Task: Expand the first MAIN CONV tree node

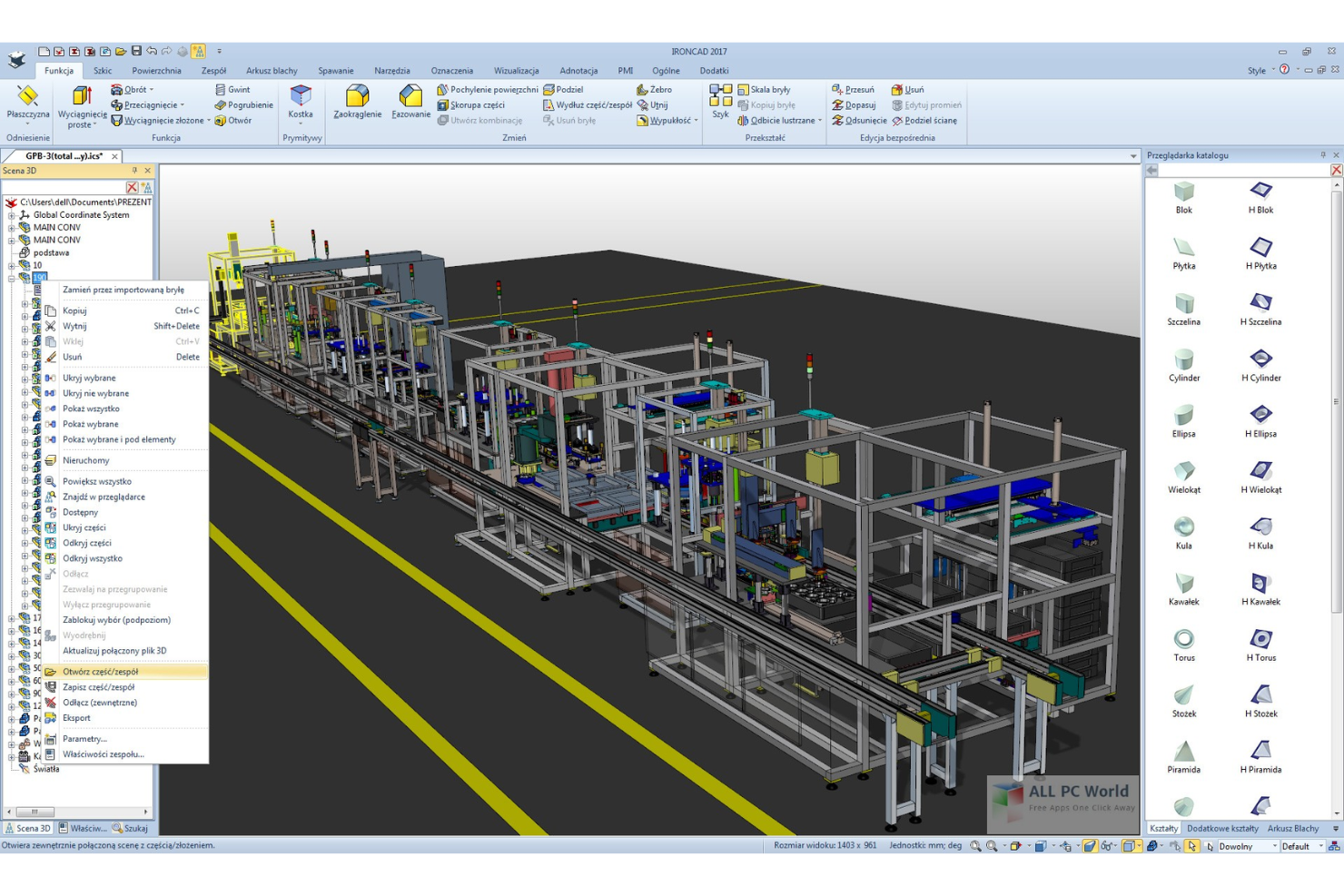Action: pyautogui.click(x=12, y=228)
